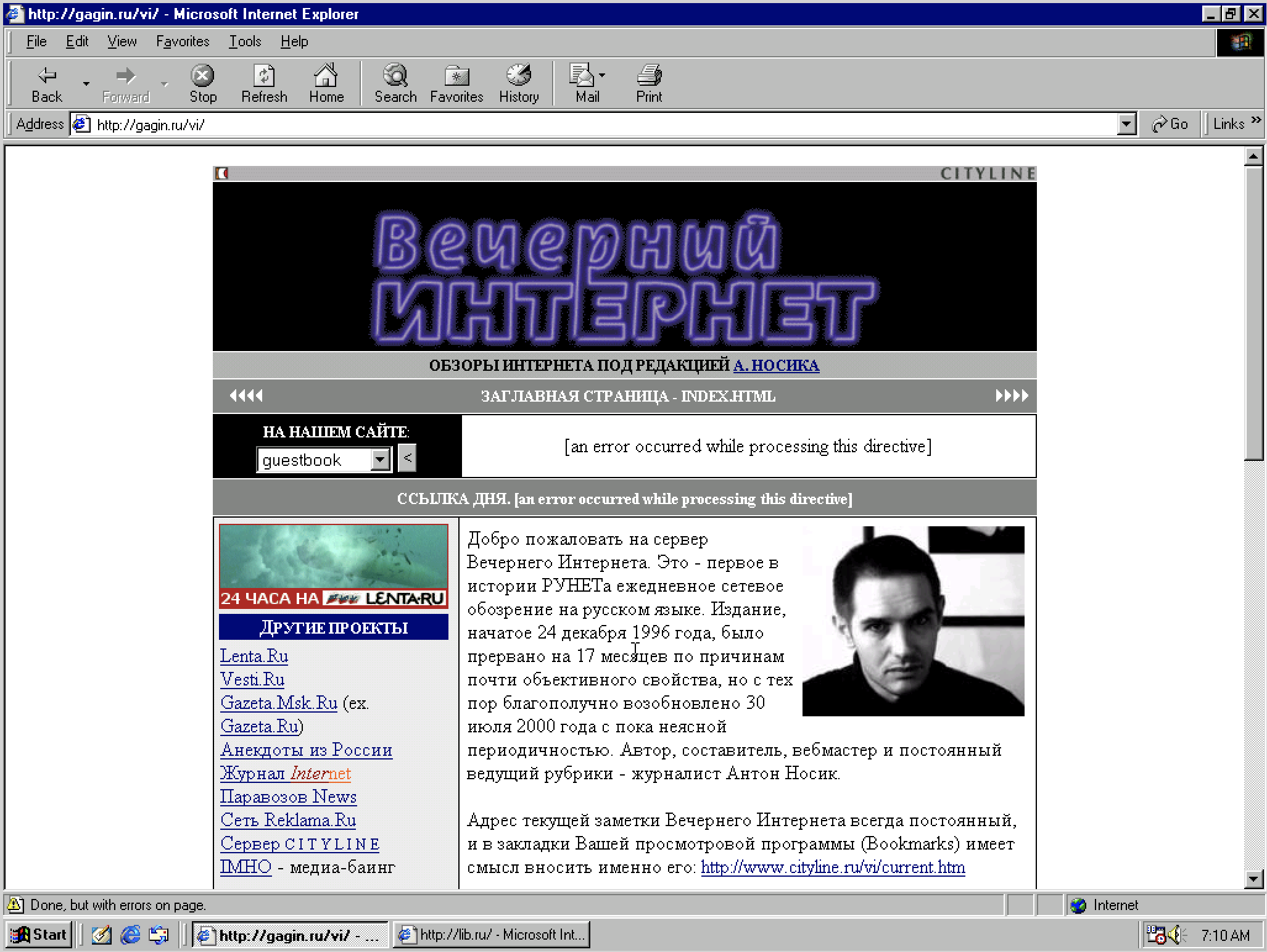The image size is (1267, 952).
Task: Click the Forward navigation icon
Action: click(x=121, y=76)
